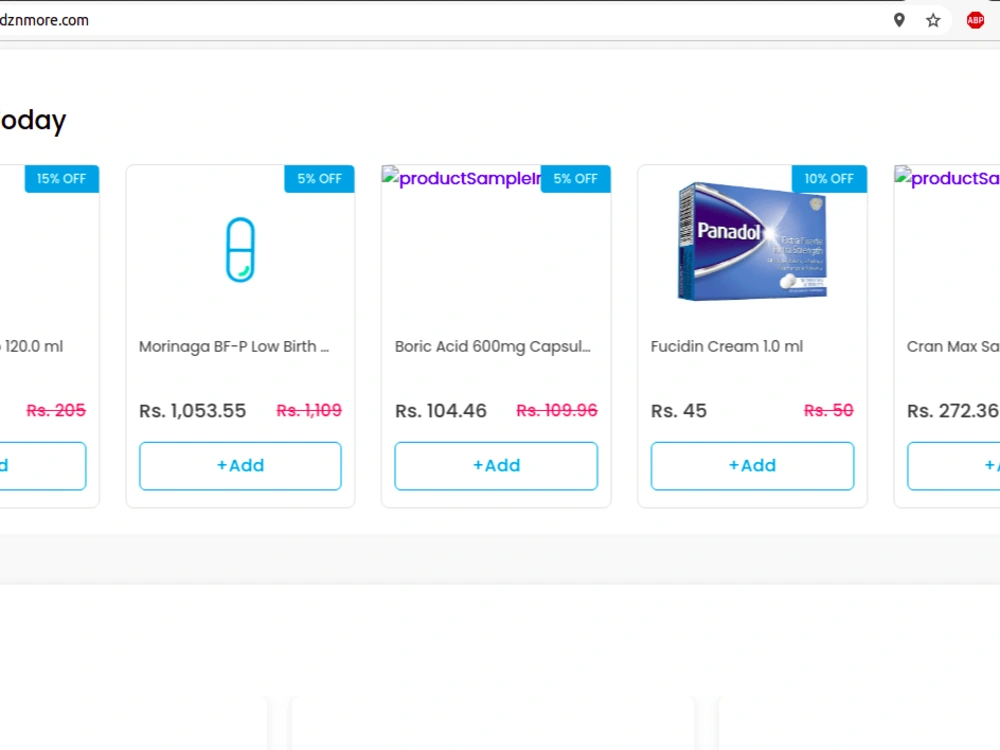This screenshot has height=750, width=1000.
Task: Open Boric Acid 600mg Capsul... product title
Action: click(x=492, y=346)
